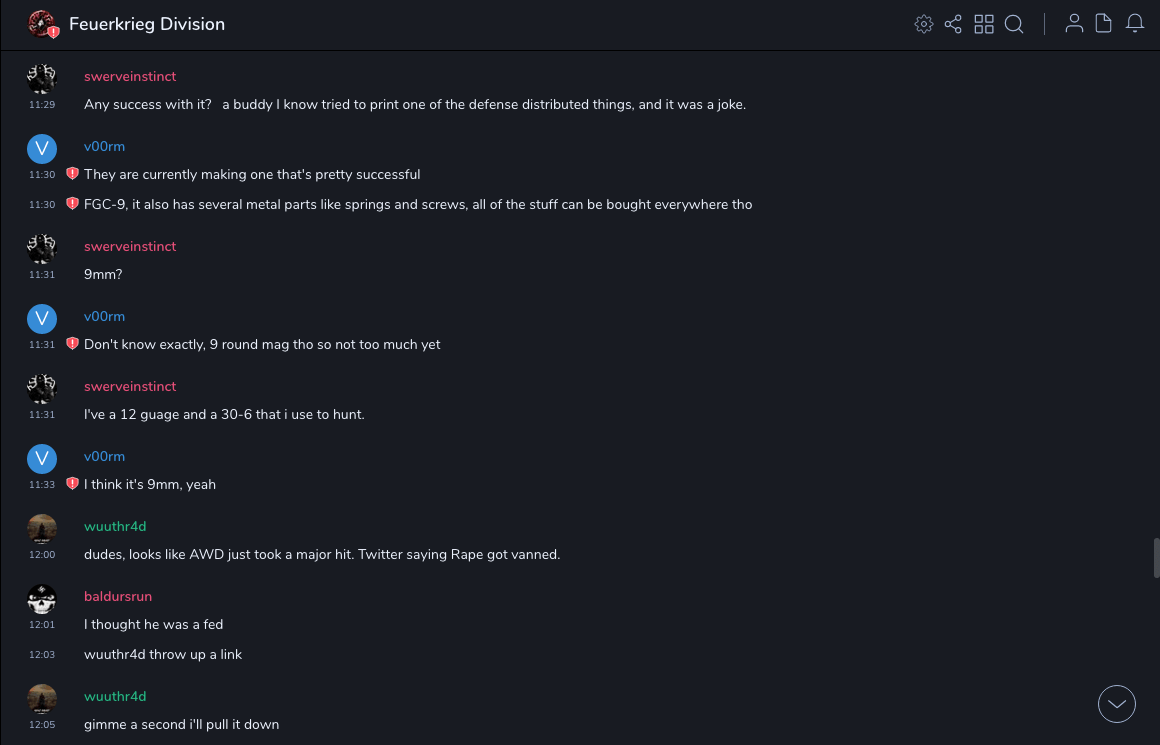
Task: Click the "gimme a second" message
Action: (x=181, y=724)
